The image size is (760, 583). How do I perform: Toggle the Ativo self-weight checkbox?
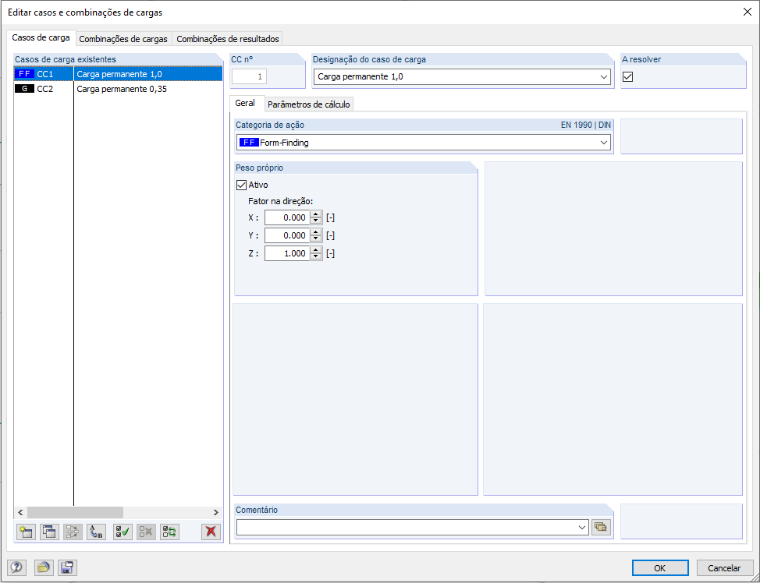241,185
